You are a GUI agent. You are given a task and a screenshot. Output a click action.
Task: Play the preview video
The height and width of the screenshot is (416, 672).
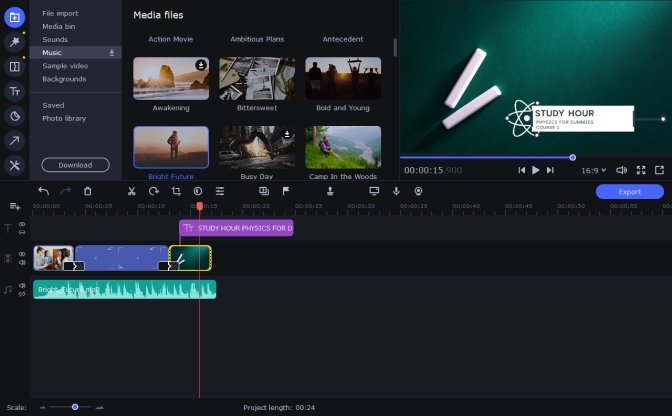click(x=536, y=170)
